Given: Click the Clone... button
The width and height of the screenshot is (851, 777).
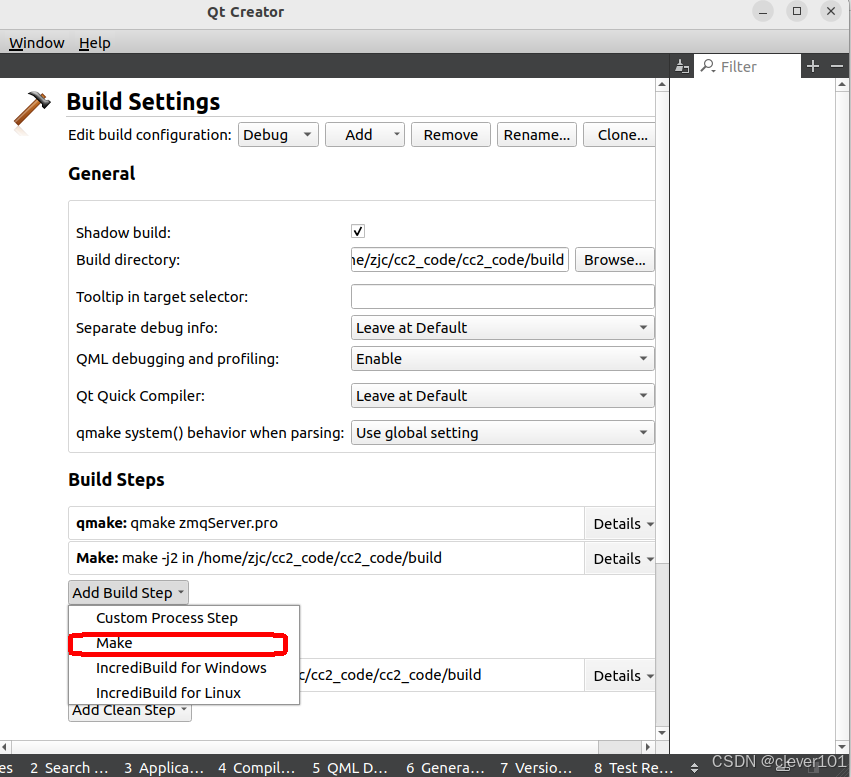Looking at the screenshot, I should point(620,135).
